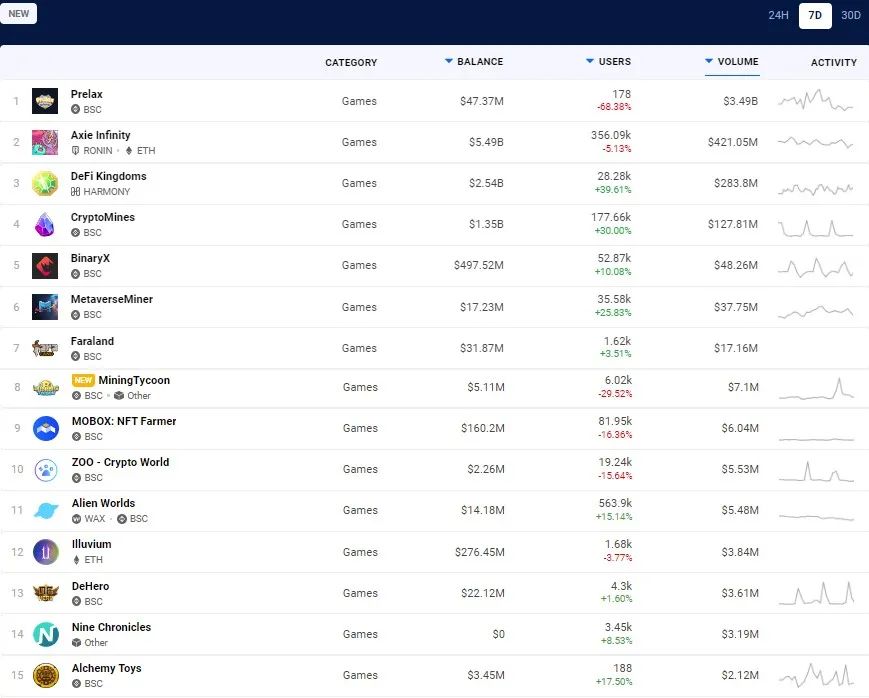The height and width of the screenshot is (698, 869).
Task: Open the BinaryX red logo
Action: coord(45,266)
